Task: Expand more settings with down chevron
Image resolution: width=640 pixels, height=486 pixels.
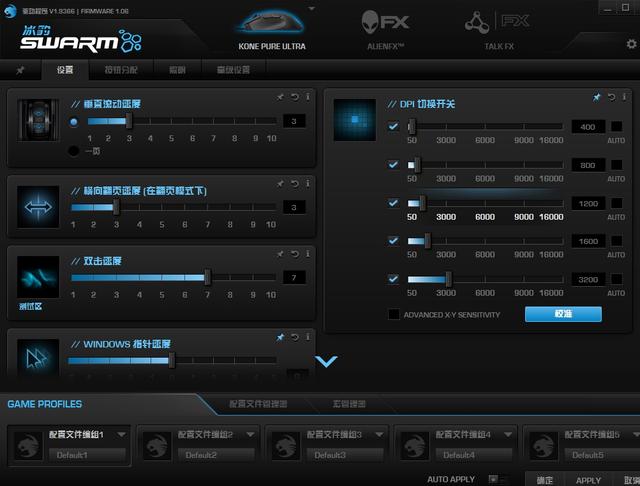Action: pos(326,361)
